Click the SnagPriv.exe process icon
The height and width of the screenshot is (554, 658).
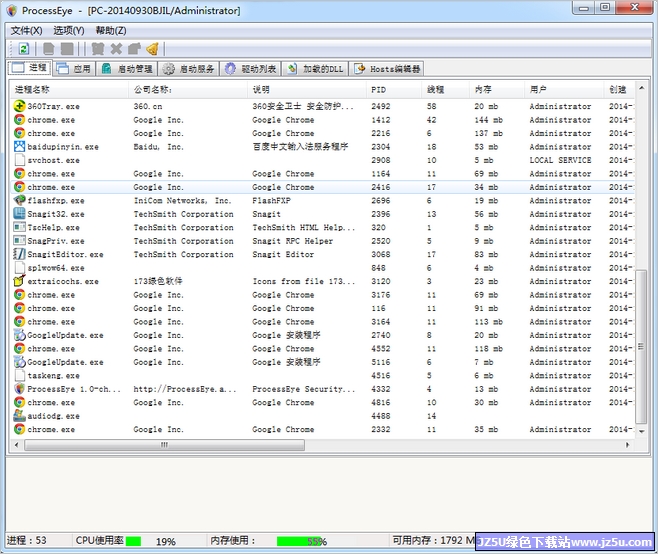pyautogui.click(x=19, y=240)
